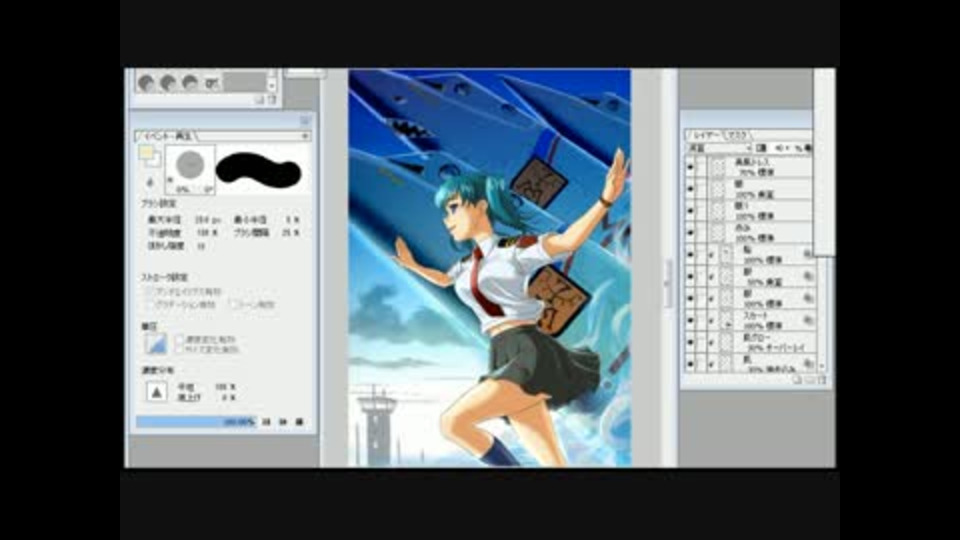The width and height of the screenshot is (960, 540).
Task: Click the fast-forward button next to the progress bar
Action: tap(283, 422)
